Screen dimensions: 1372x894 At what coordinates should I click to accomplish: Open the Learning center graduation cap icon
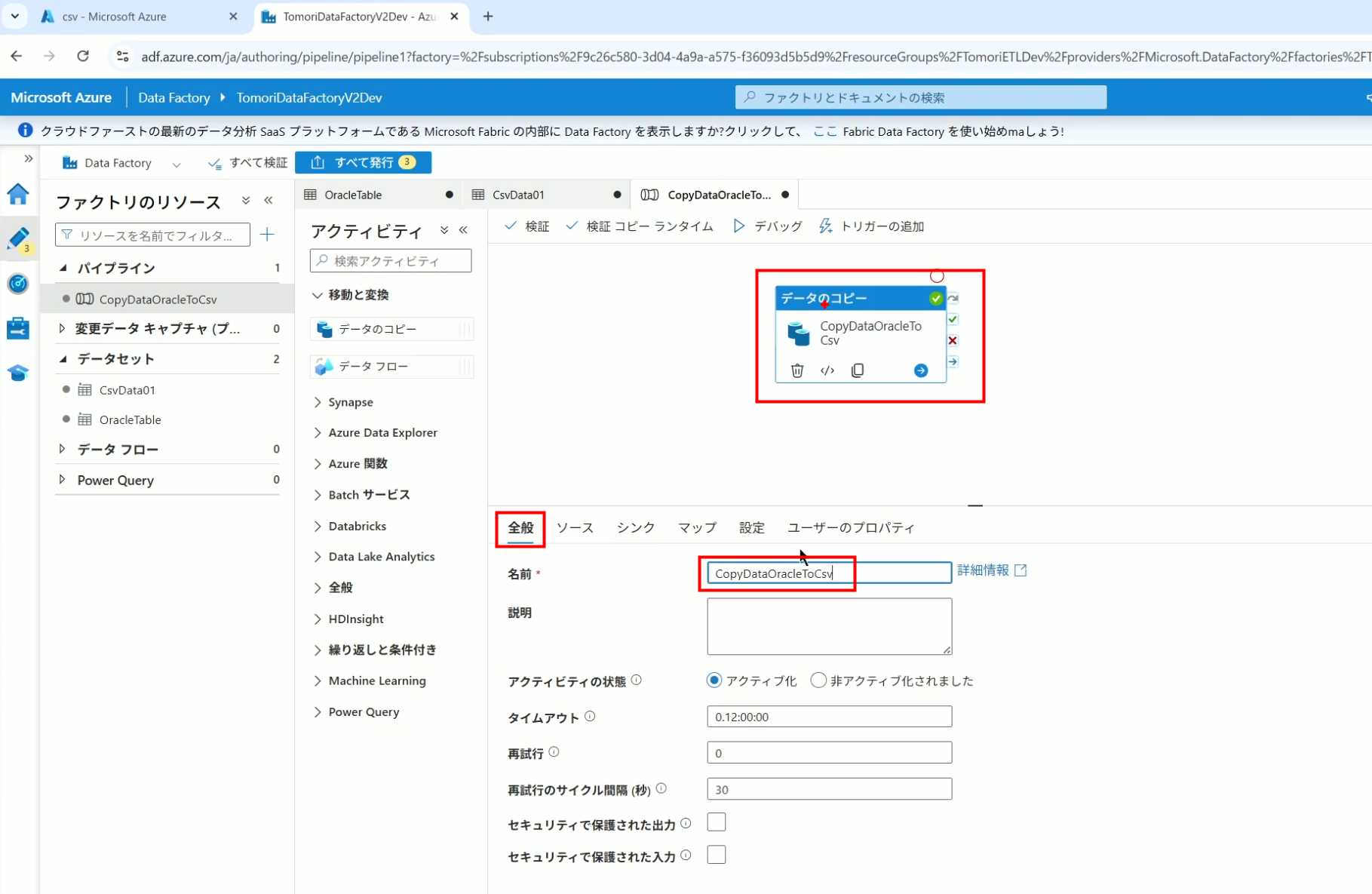point(18,373)
